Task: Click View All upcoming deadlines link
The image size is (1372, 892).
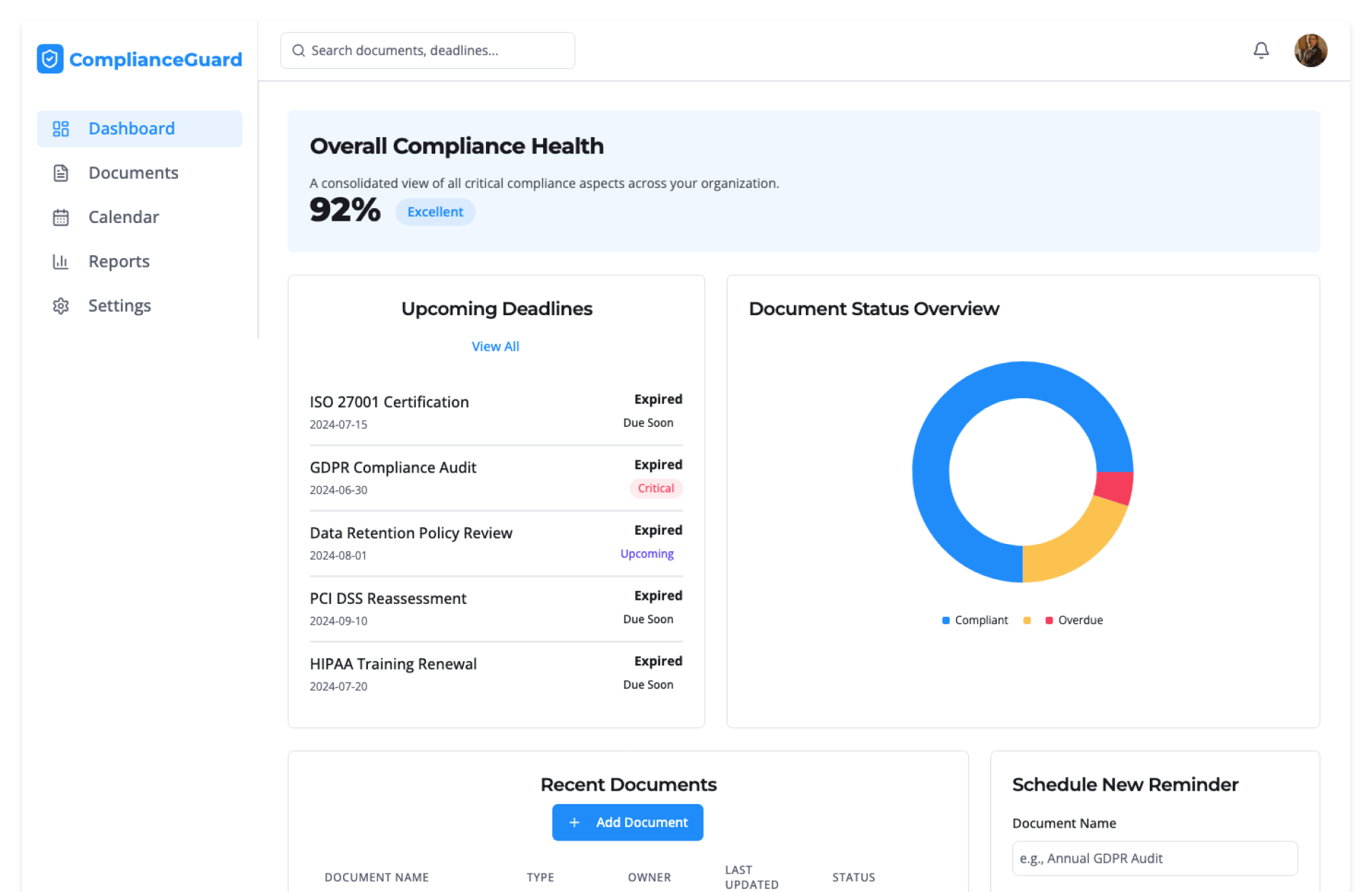Action: [495, 347]
